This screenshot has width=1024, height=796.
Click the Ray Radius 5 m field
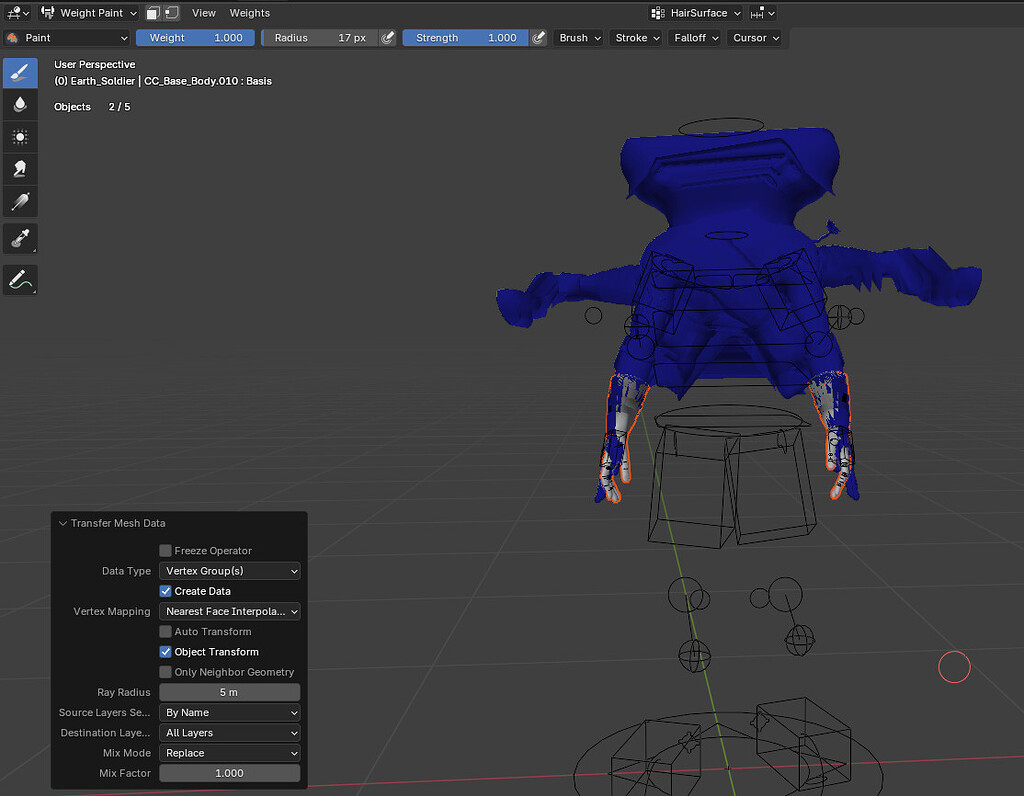coord(230,692)
